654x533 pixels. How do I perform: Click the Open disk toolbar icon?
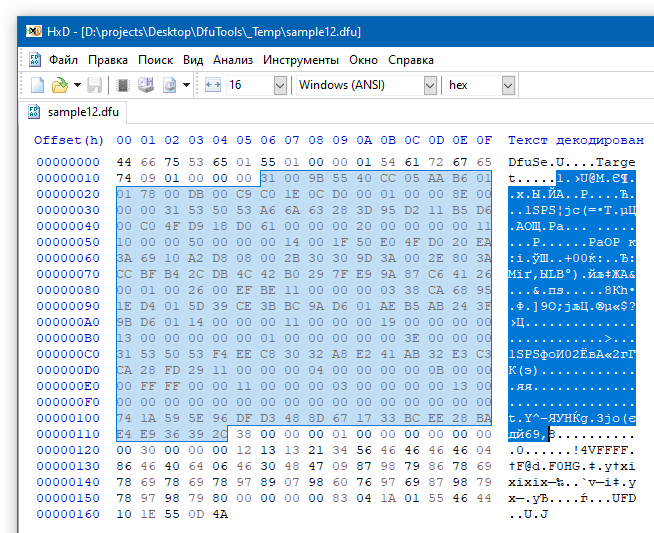(x=146, y=85)
